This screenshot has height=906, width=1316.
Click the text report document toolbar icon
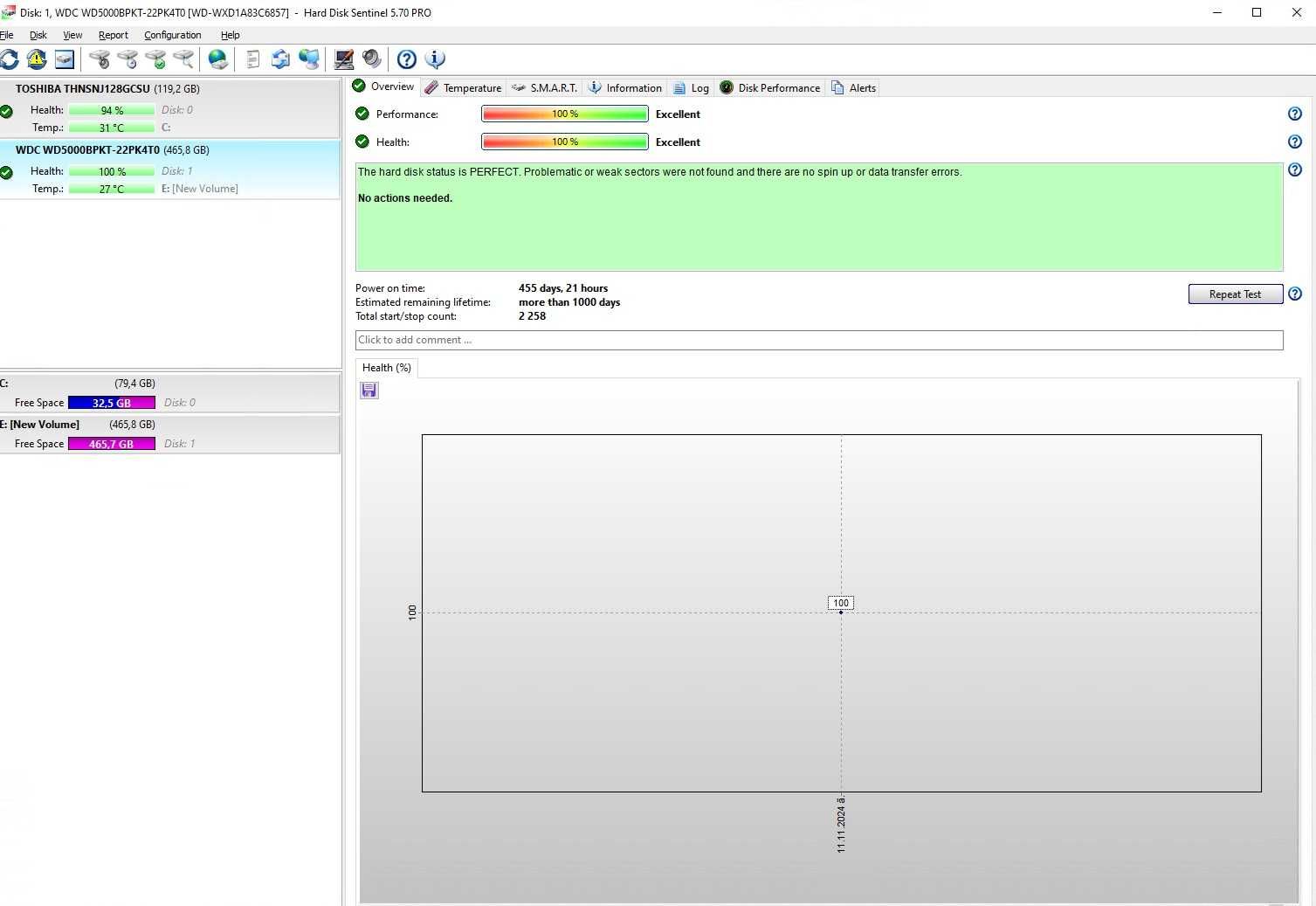(253, 59)
